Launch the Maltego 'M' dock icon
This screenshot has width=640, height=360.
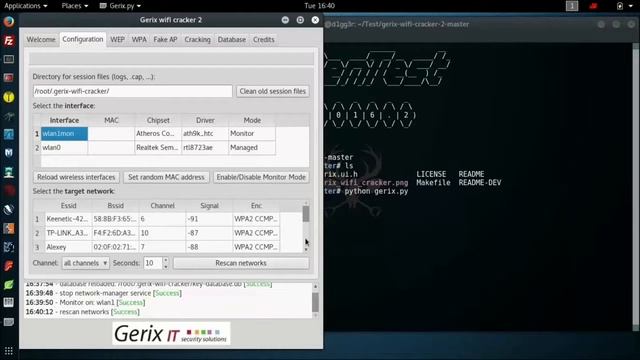[x=9, y=153]
